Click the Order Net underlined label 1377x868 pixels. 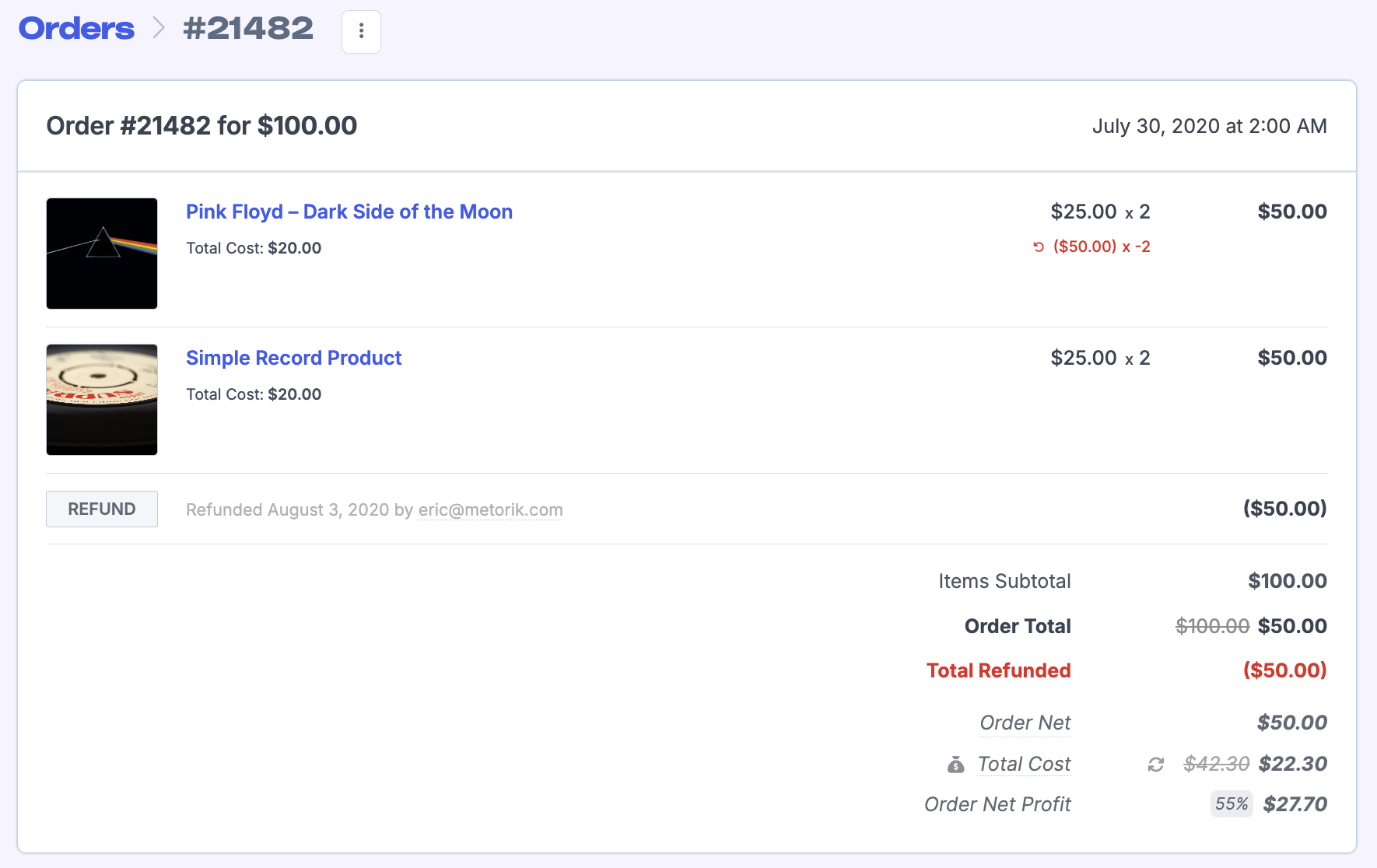(1025, 723)
